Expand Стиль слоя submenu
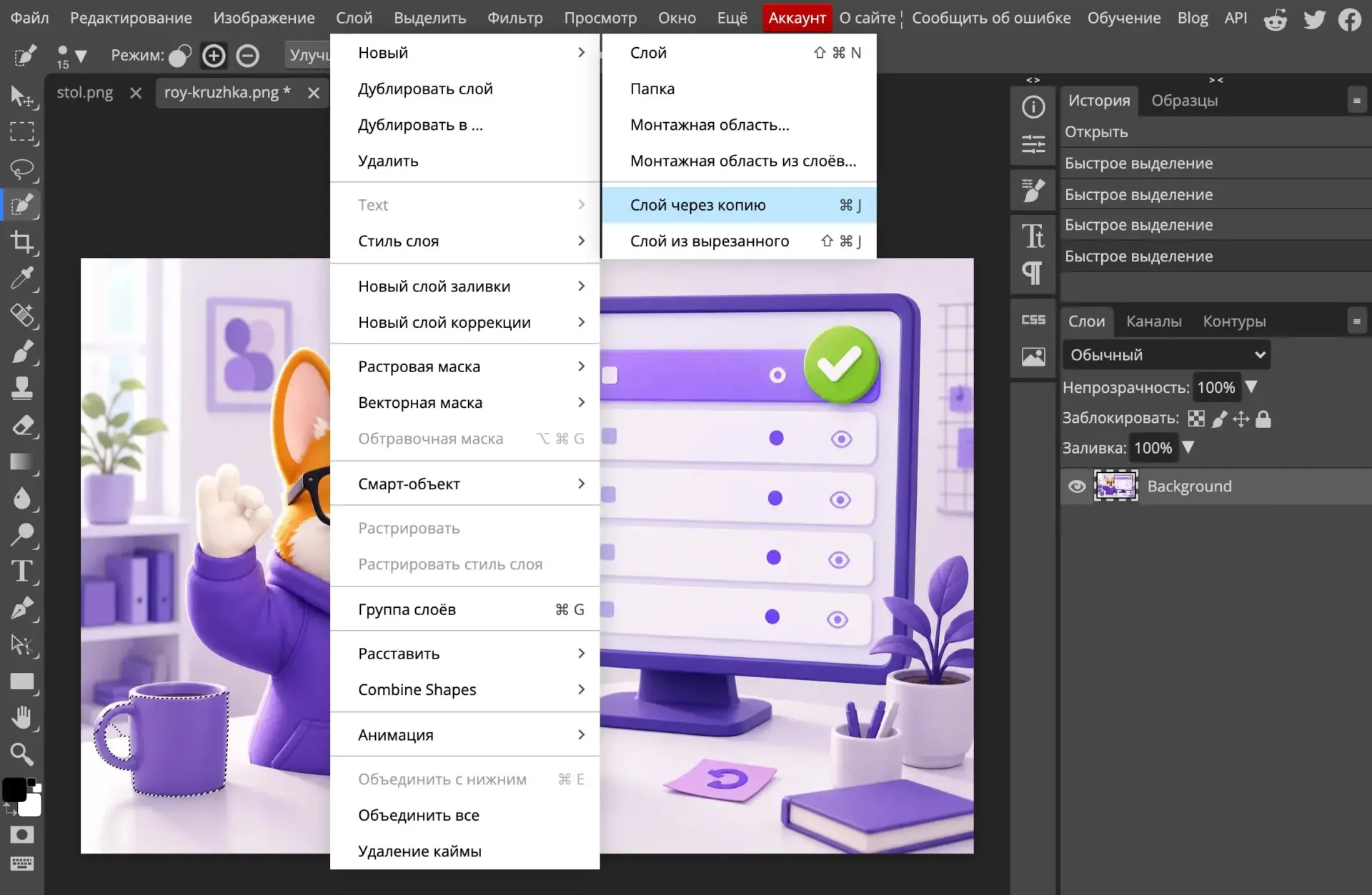Image resolution: width=1372 pixels, height=895 pixels. click(465, 241)
